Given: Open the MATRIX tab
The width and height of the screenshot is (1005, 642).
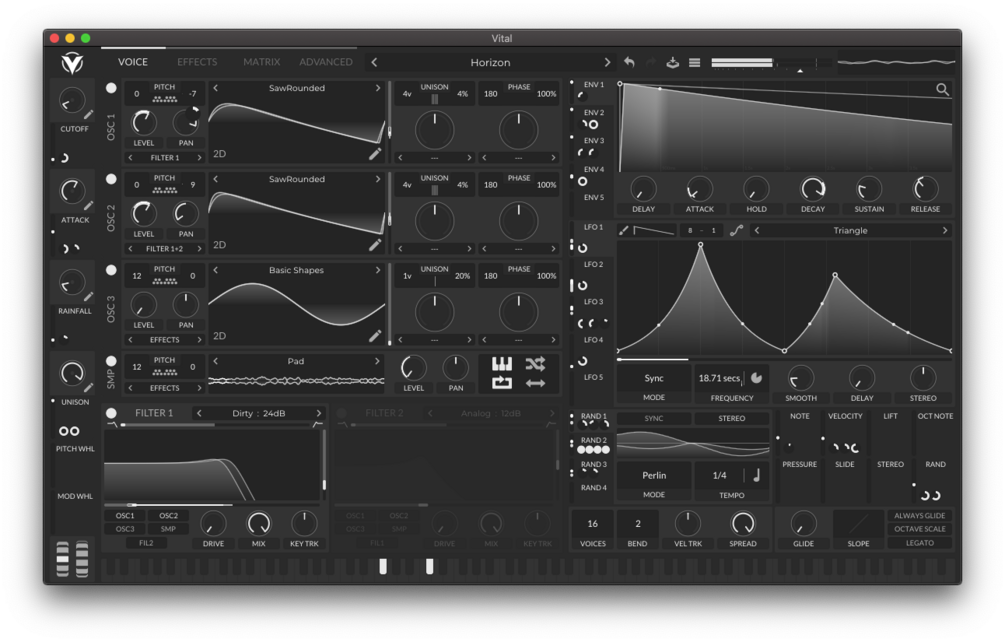Looking at the screenshot, I should click(x=261, y=61).
